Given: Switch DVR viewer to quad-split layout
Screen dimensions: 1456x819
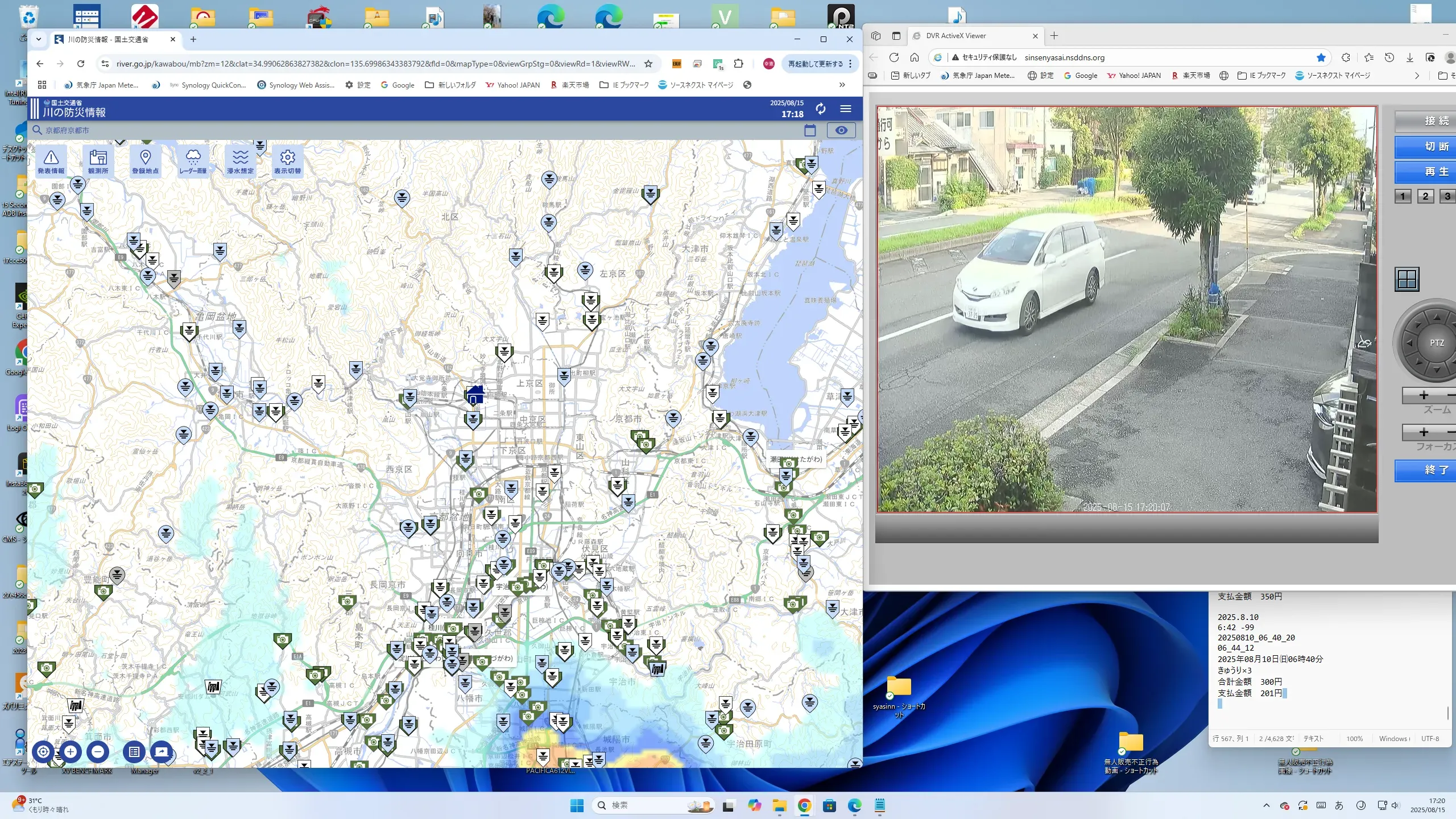Looking at the screenshot, I should [x=1407, y=279].
